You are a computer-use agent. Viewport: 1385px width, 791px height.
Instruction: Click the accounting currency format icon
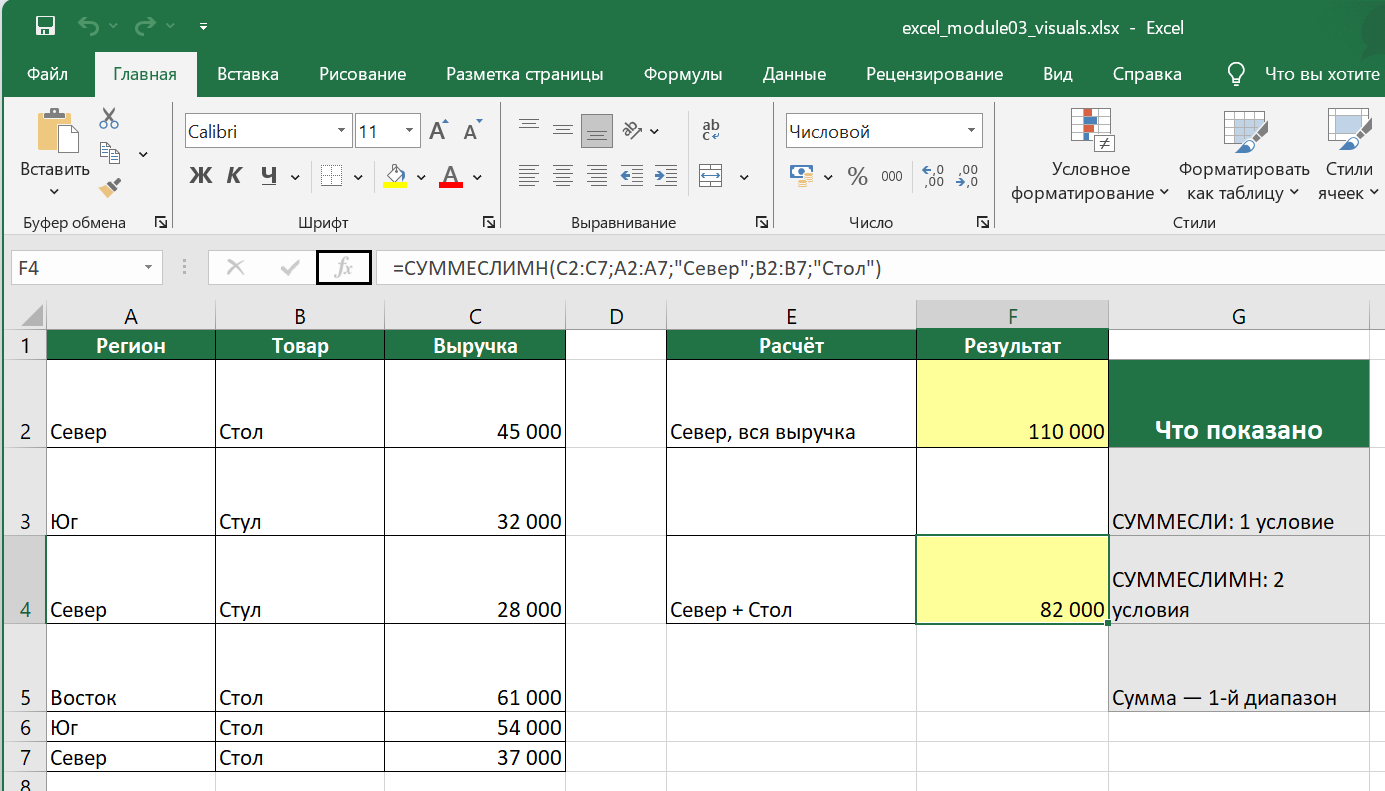801,176
